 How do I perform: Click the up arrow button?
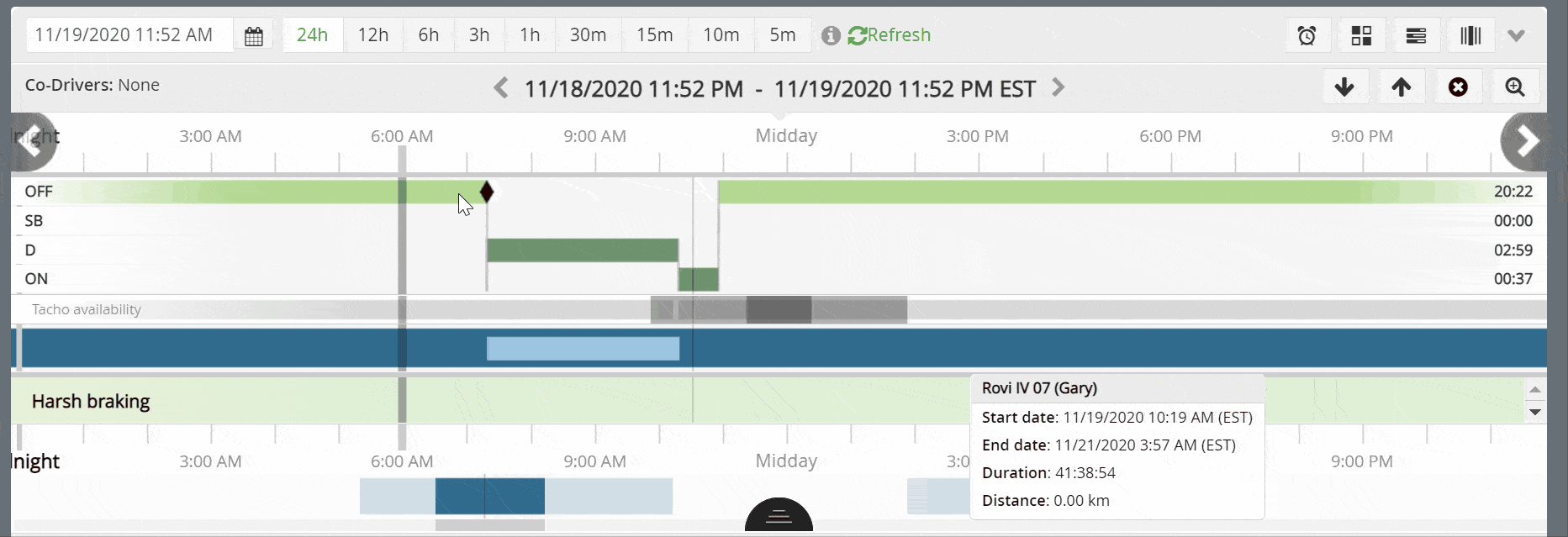point(1402,87)
